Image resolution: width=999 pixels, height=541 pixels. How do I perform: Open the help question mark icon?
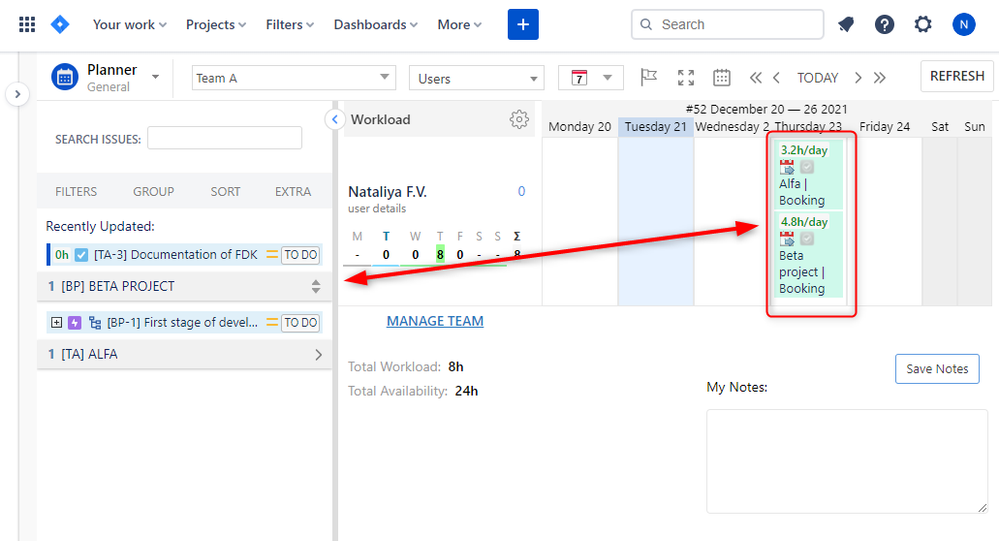coord(884,25)
